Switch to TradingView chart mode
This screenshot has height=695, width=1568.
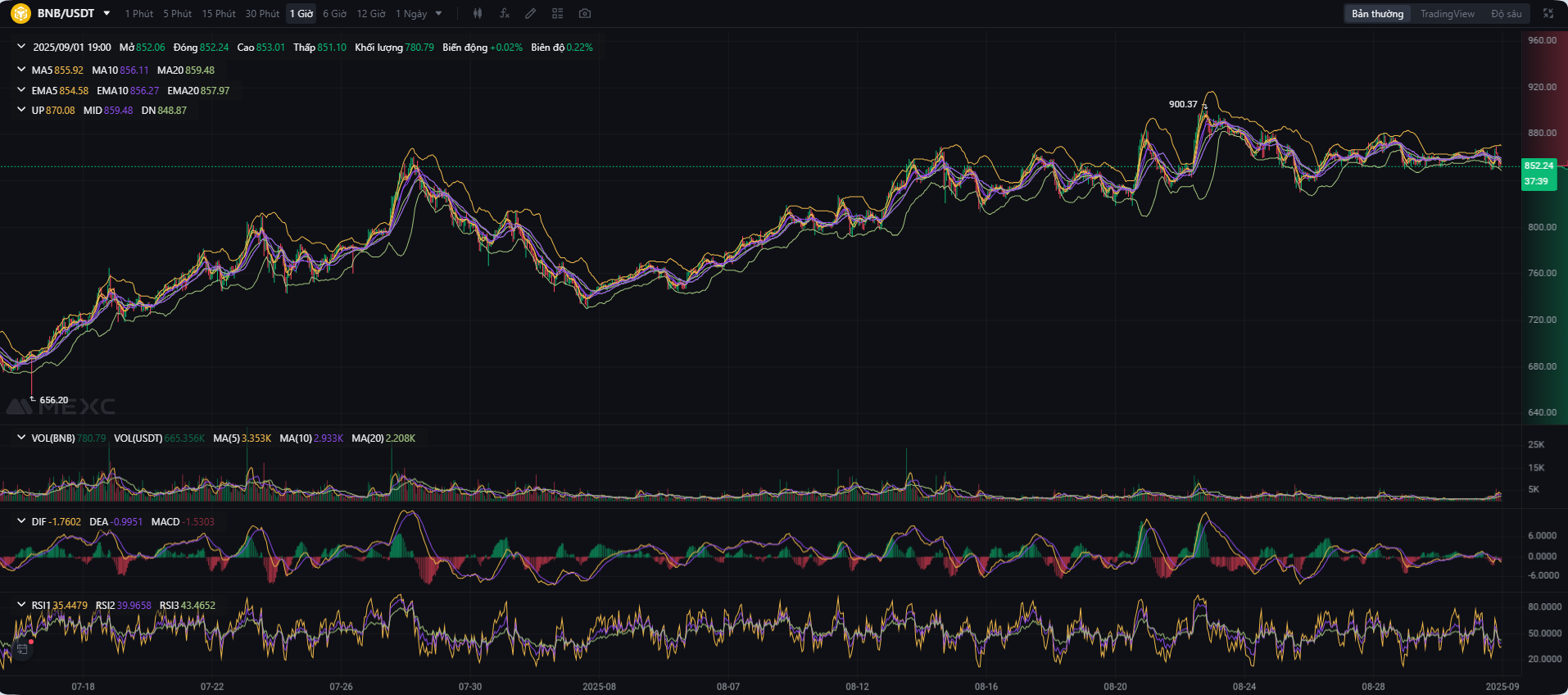[x=1447, y=14]
